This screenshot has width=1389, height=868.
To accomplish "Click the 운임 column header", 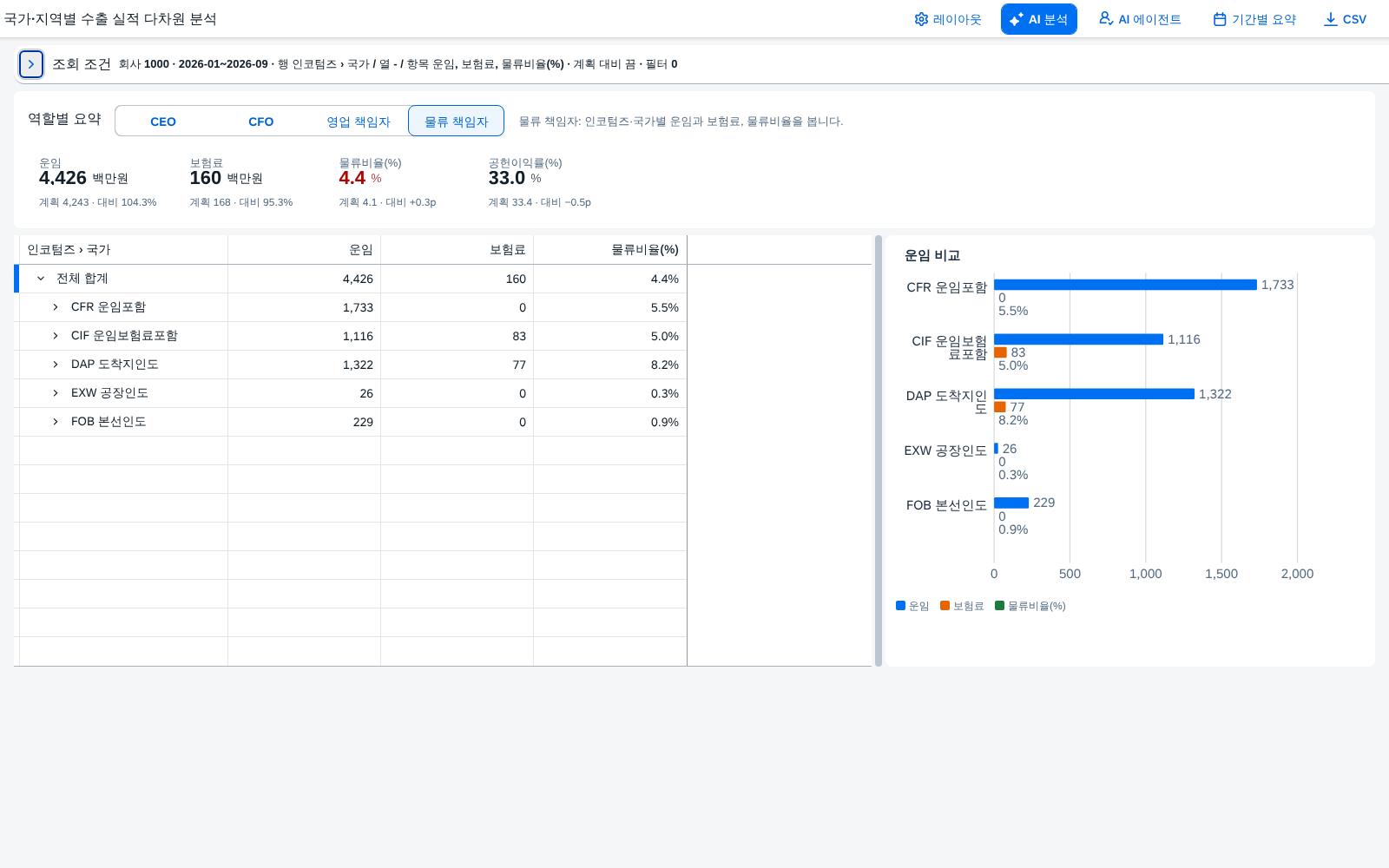I will [x=305, y=250].
